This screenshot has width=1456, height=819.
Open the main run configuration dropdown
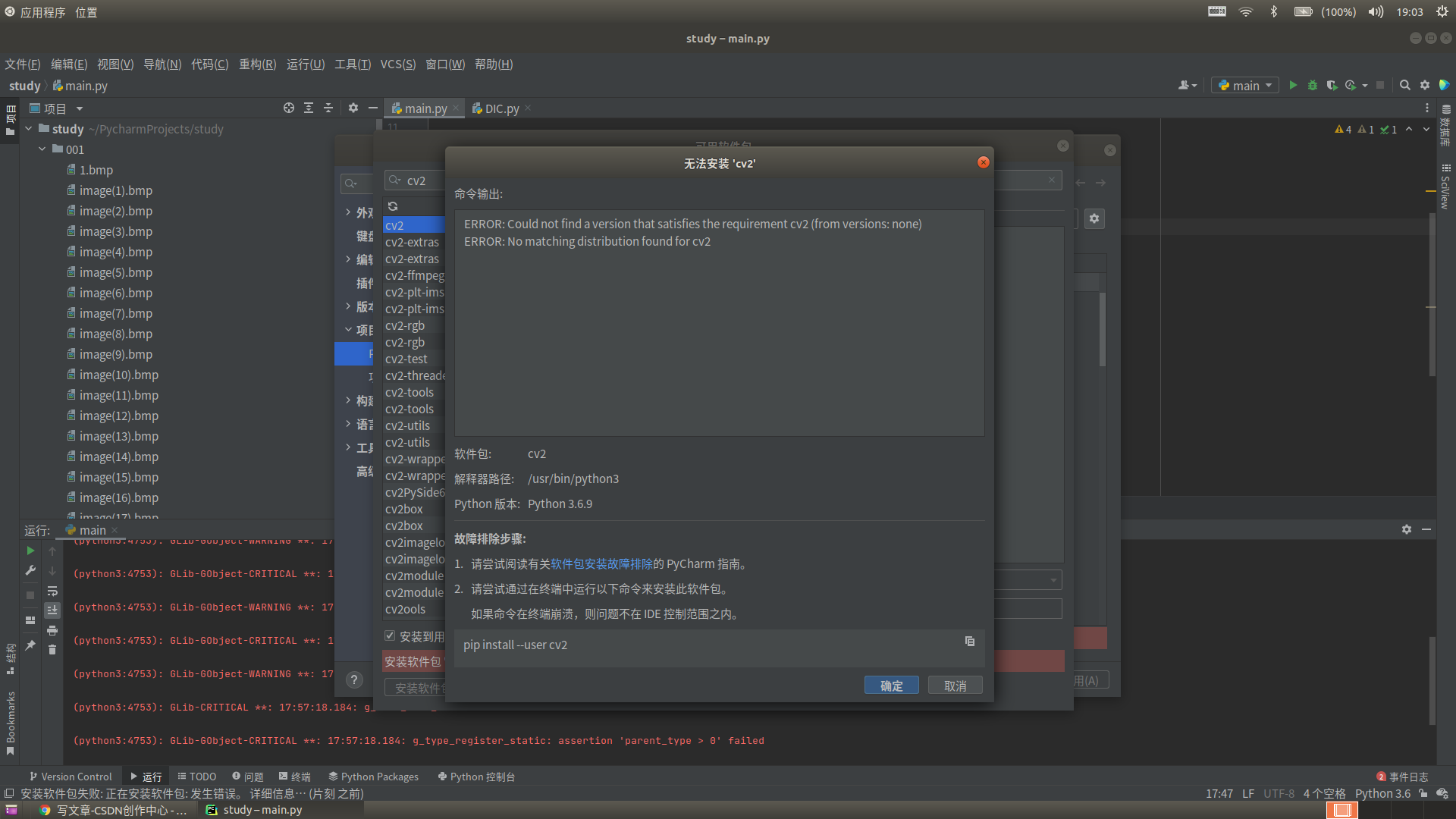[x=1245, y=86]
